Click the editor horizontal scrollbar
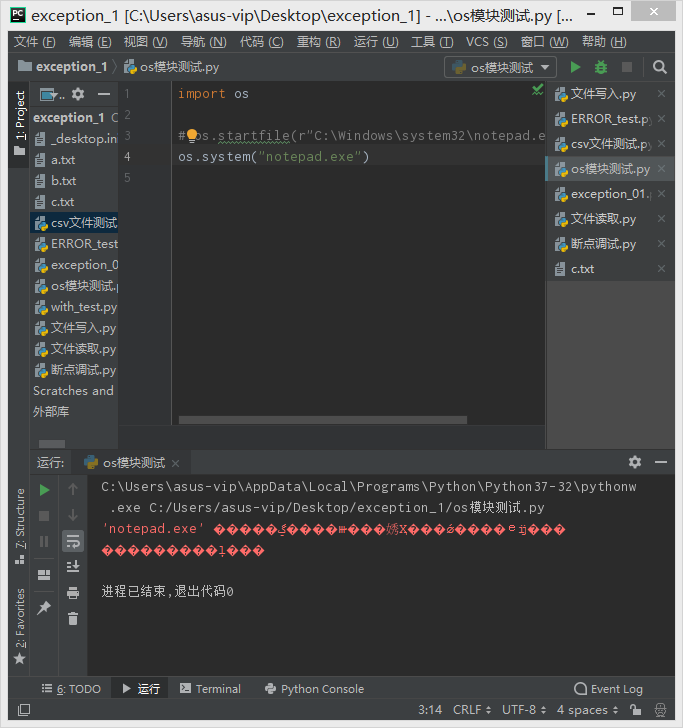 pyautogui.click(x=323, y=420)
